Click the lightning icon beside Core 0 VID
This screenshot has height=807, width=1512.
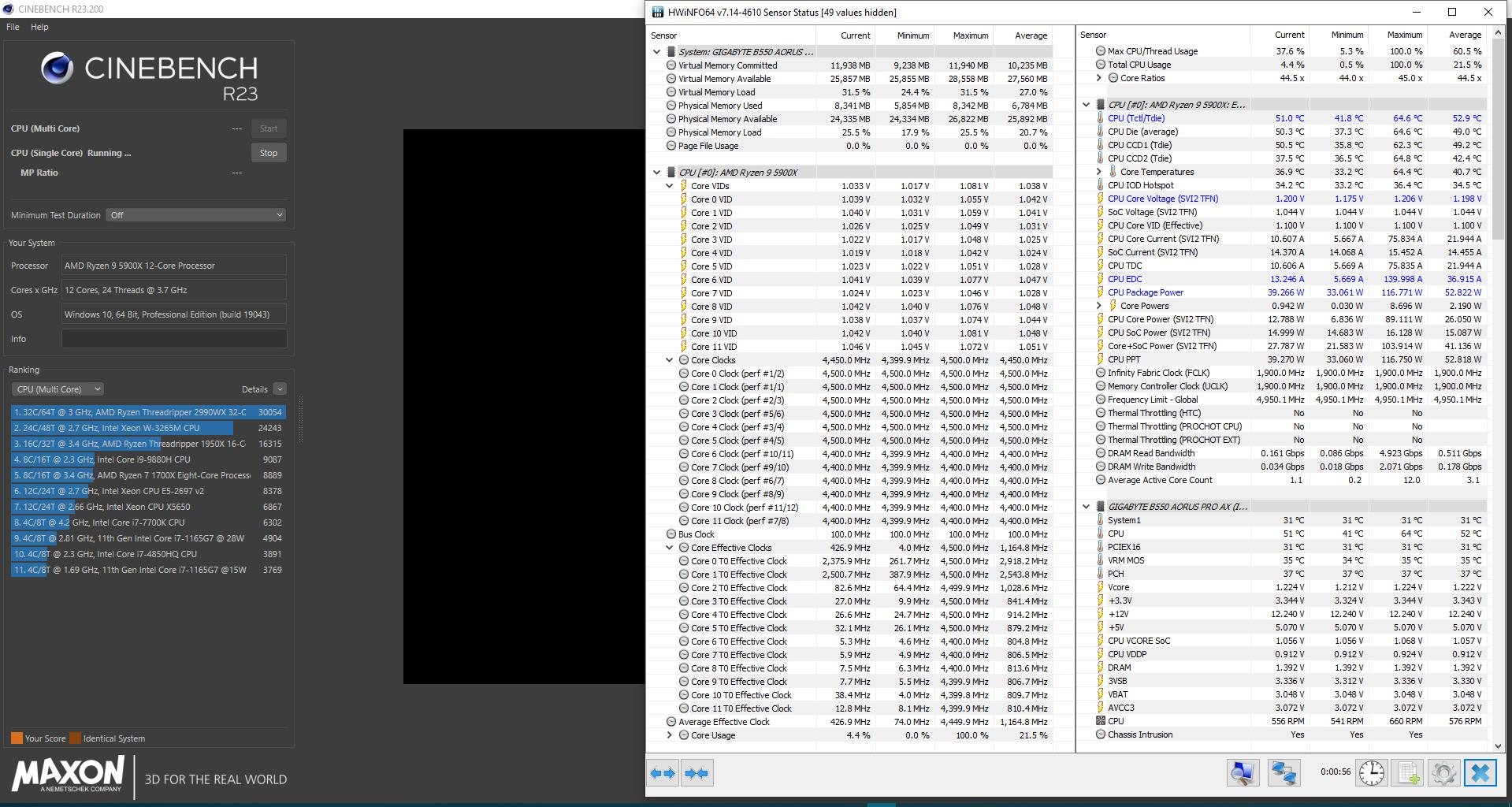684,199
